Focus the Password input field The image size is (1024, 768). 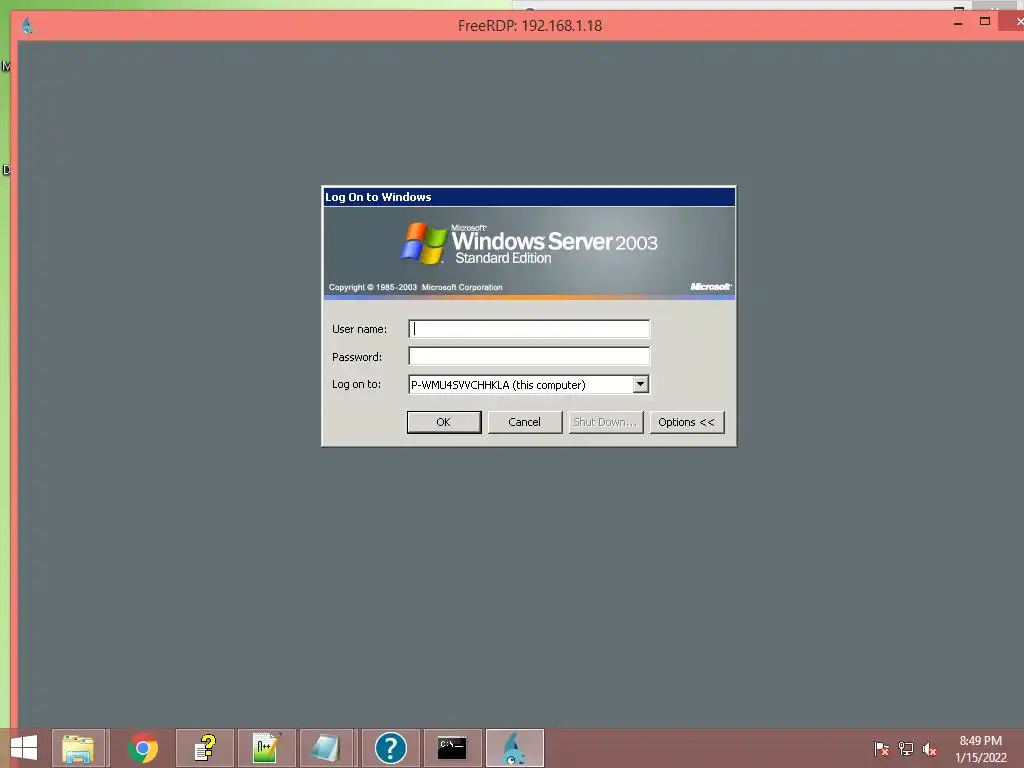tap(529, 356)
